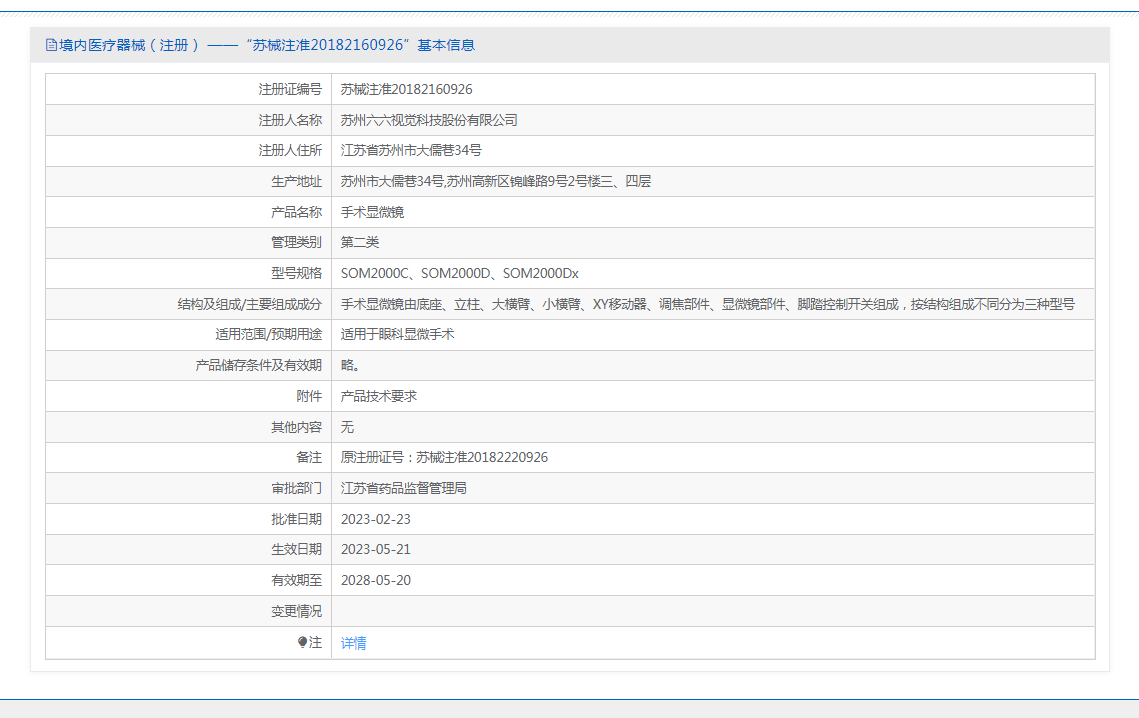Click the 第二类 management category value
1139x718 pixels.
360,242
